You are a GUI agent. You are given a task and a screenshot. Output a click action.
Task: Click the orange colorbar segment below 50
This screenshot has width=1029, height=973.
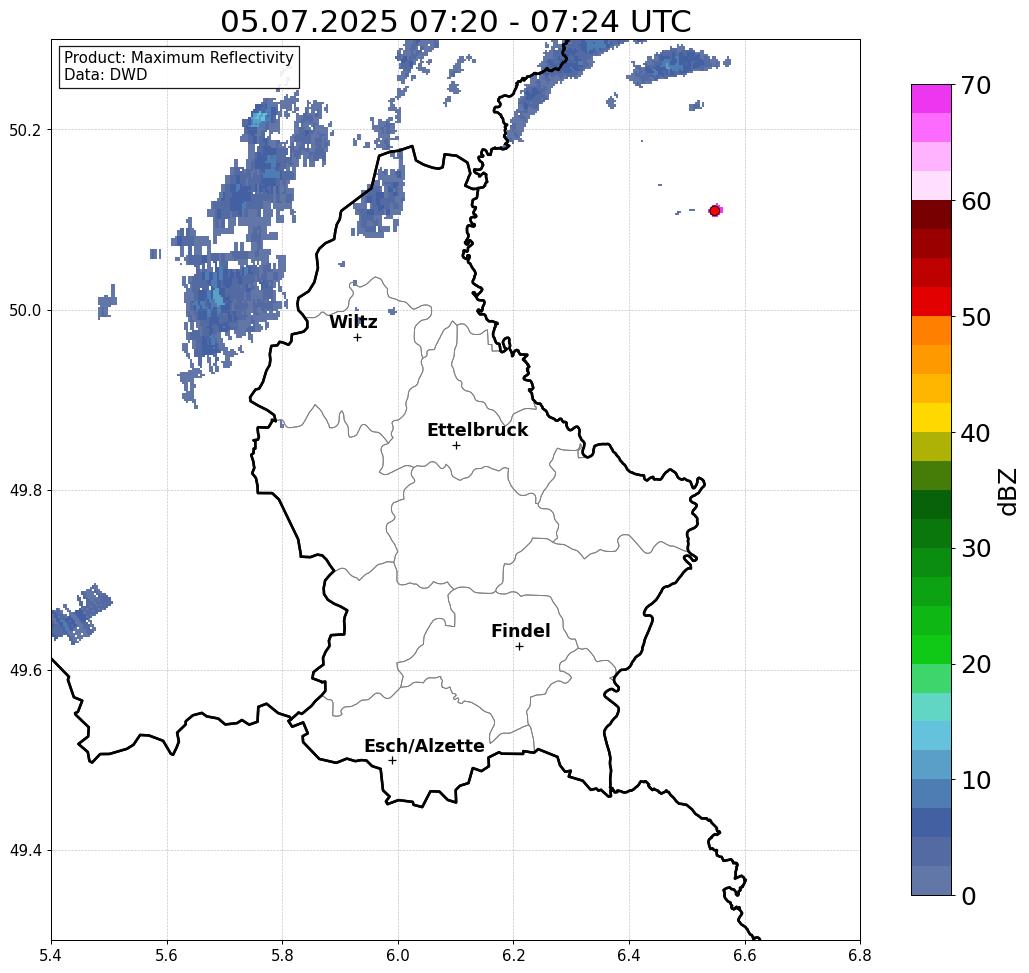[931, 331]
